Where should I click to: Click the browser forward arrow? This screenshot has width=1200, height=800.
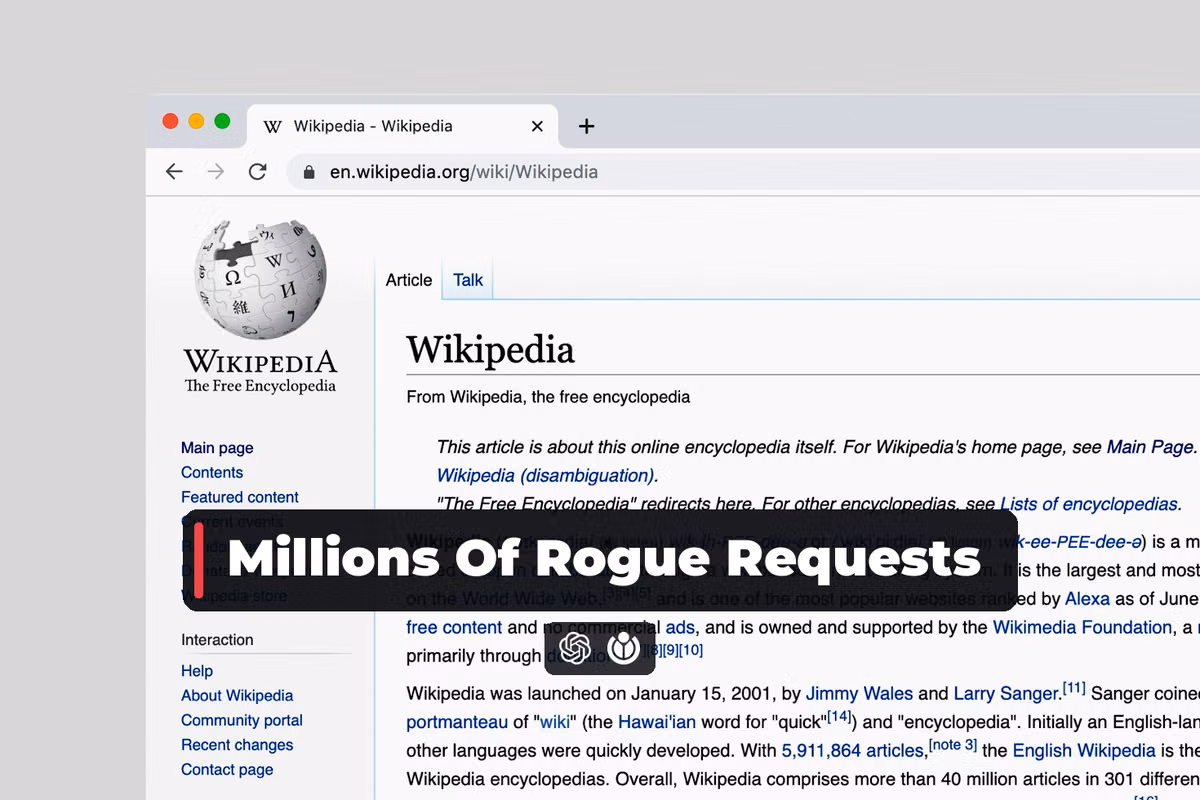(216, 172)
